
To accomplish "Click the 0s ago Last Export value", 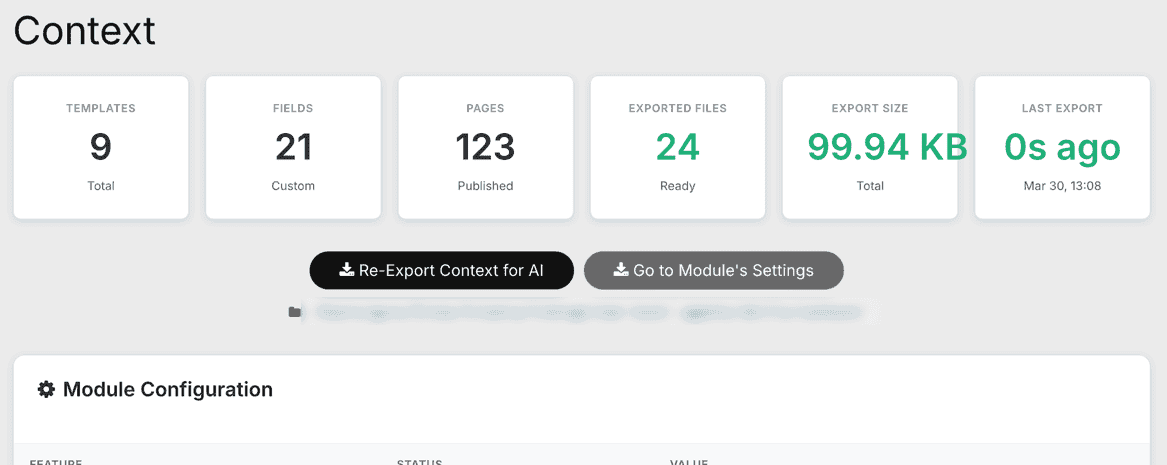I will (1062, 148).
